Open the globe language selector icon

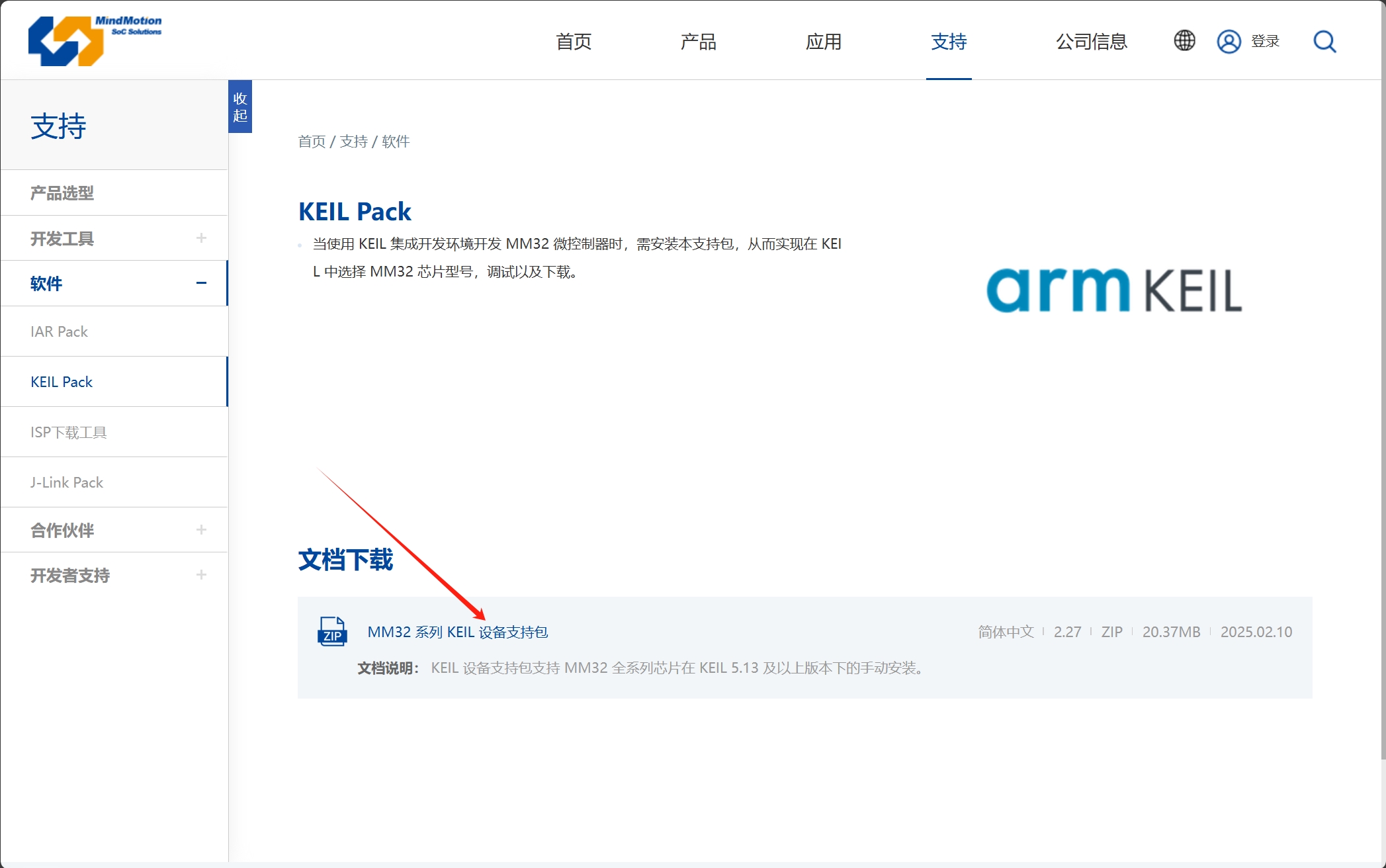(x=1184, y=41)
